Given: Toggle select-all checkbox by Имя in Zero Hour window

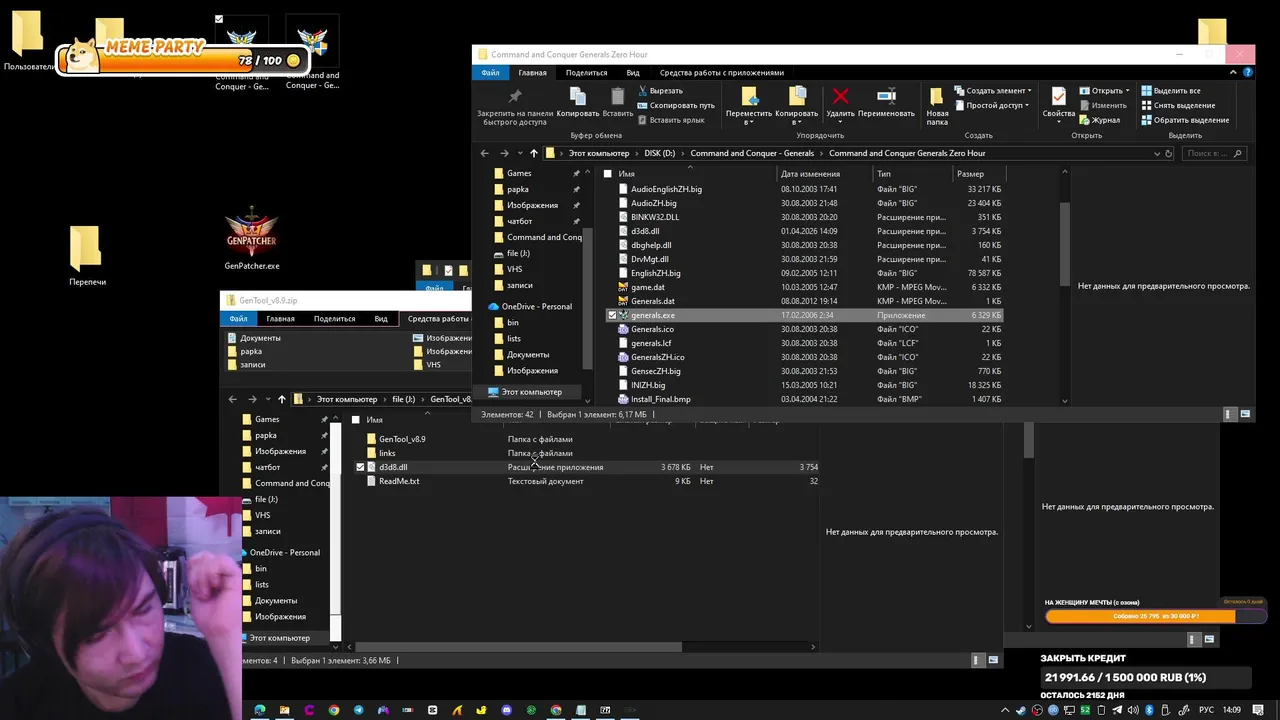Looking at the screenshot, I should click(607, 174).
